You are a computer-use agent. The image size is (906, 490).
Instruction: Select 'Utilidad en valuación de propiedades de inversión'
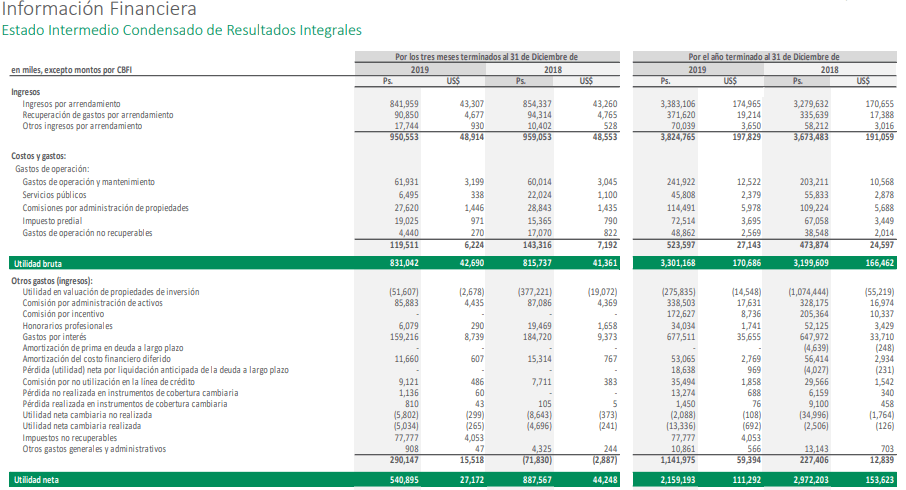pyautogui.click(x=111, y=292)
